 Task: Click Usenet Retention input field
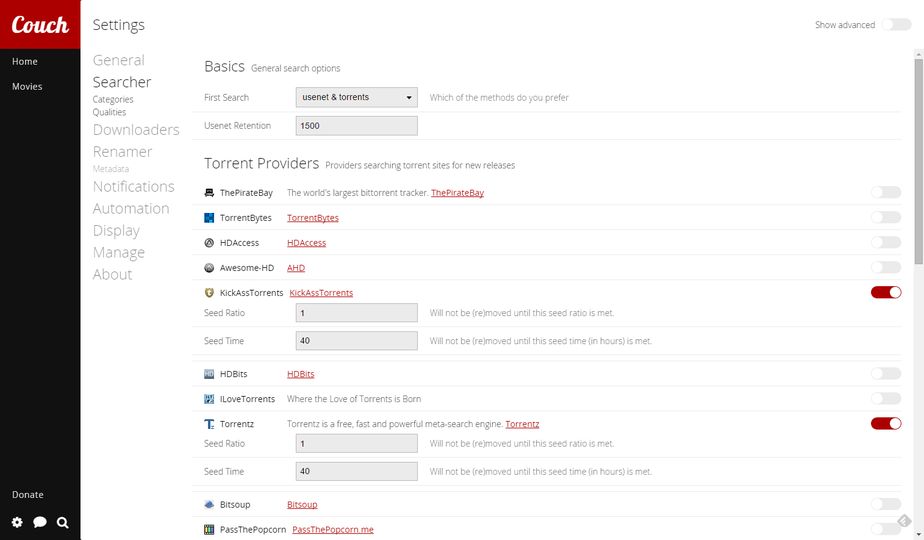[x=357, y=126]
